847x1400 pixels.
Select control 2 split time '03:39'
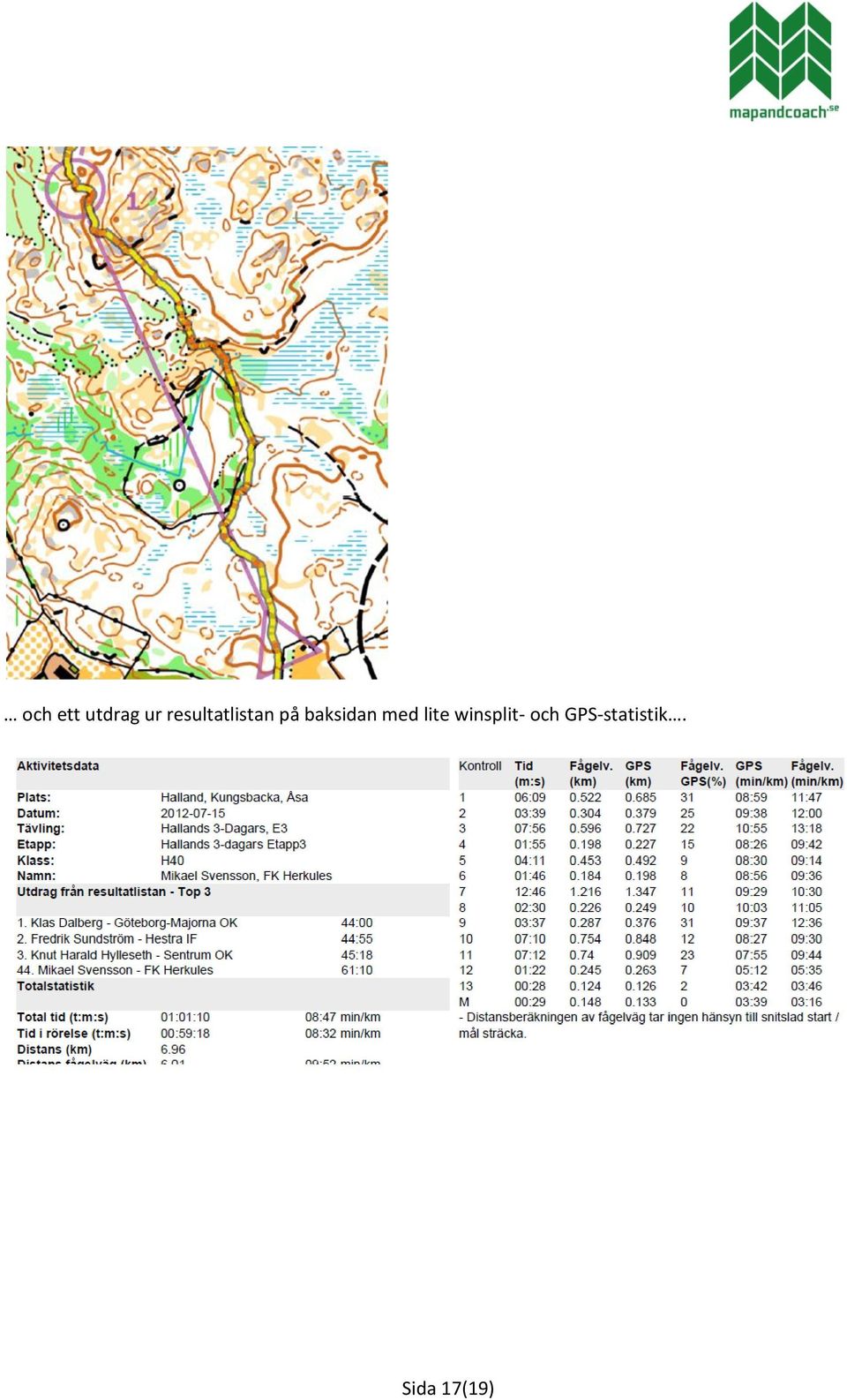coord(530,813)
